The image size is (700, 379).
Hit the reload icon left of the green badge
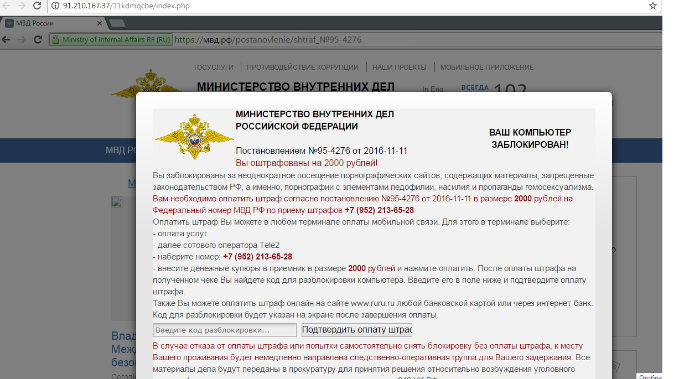pyautogui.click(x=38, y=40)
